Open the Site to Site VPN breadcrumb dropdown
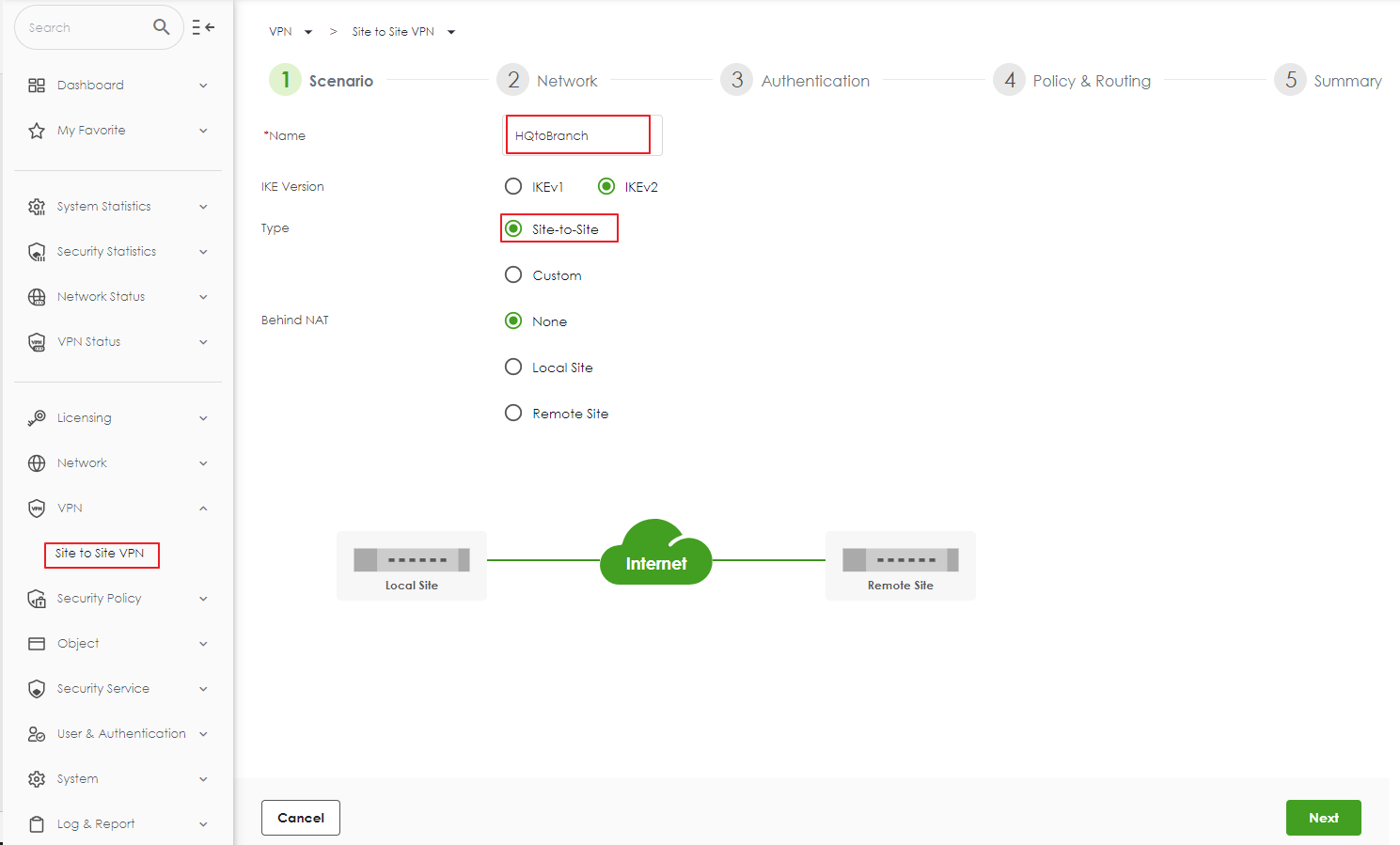This screenshot has height=845, width=1400. tap(451, 32)
